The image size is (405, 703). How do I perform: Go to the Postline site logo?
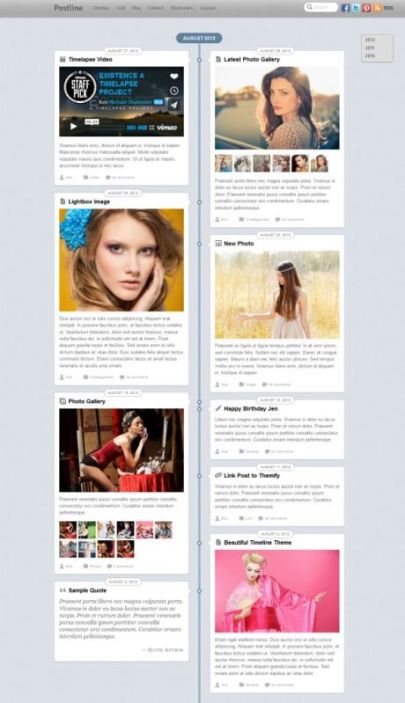click(x=68, y=8)
